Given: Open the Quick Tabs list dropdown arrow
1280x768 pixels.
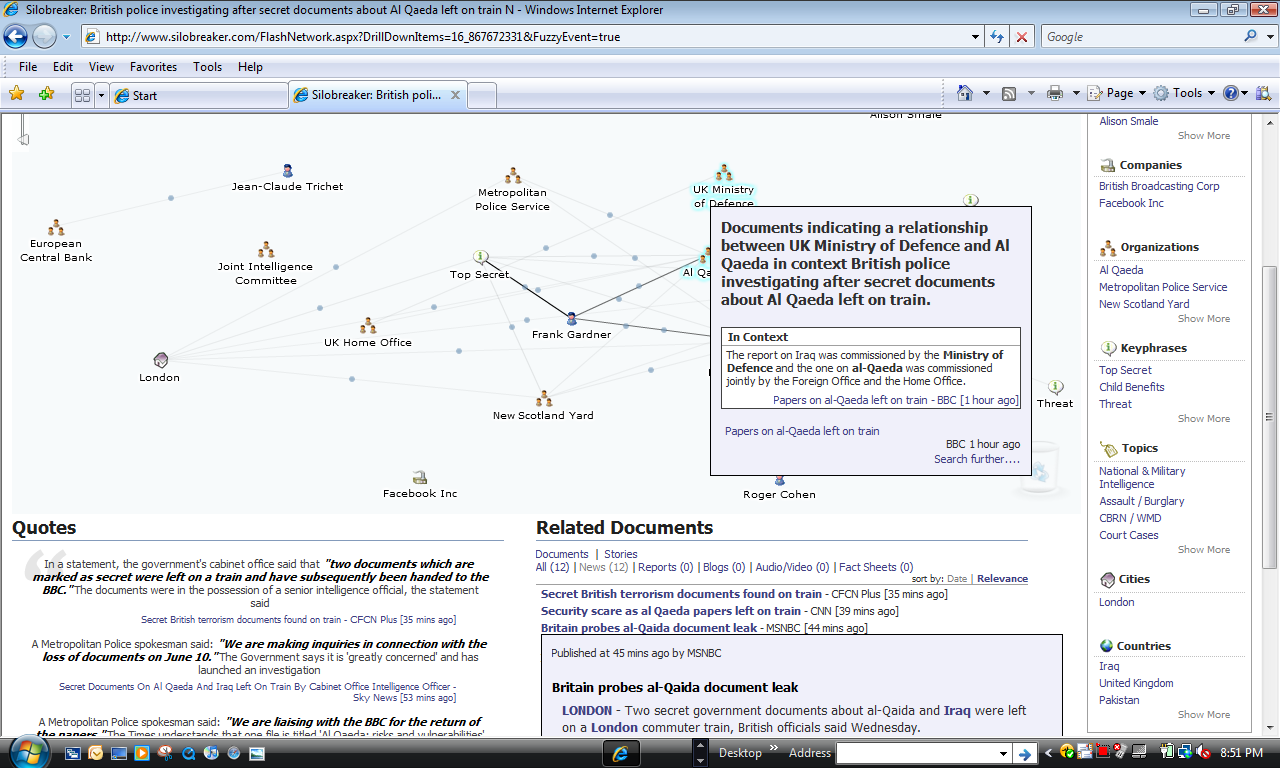Looking at the screenshot, I should pos(101,95).
